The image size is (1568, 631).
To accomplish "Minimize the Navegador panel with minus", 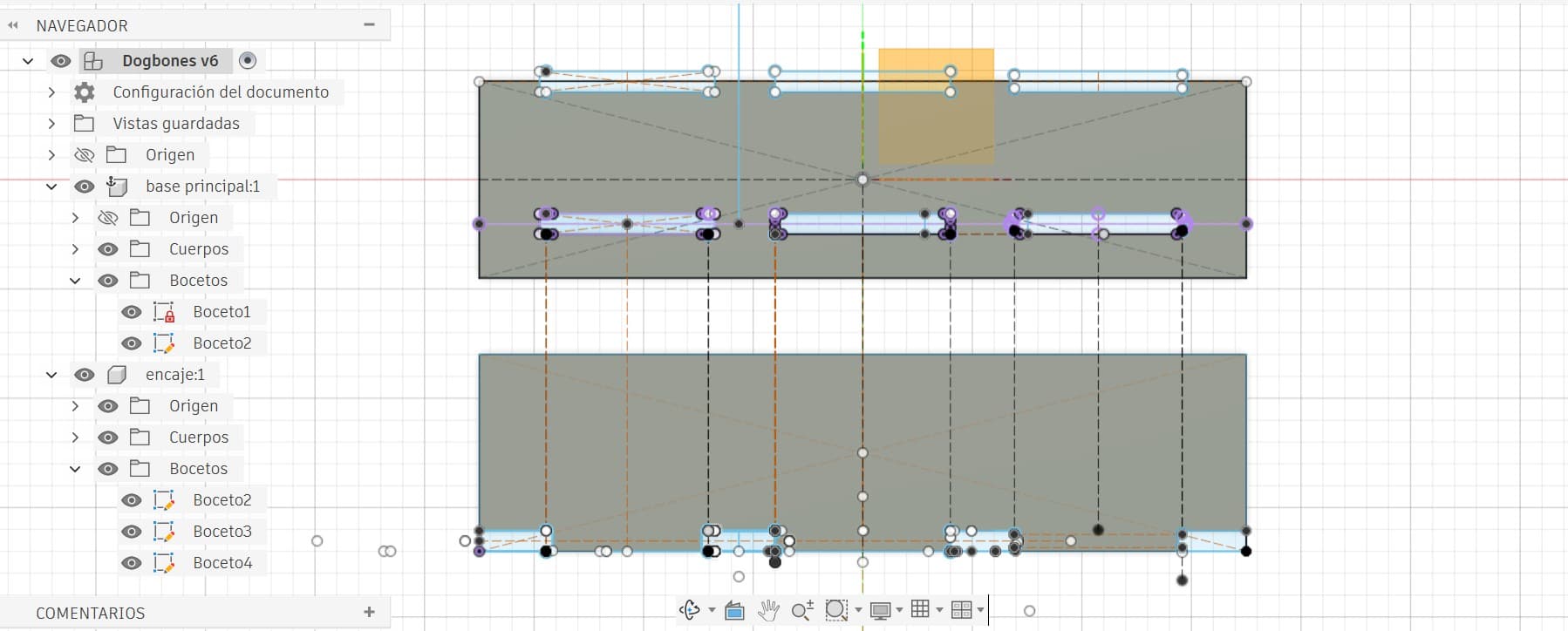I will (369, 25).
